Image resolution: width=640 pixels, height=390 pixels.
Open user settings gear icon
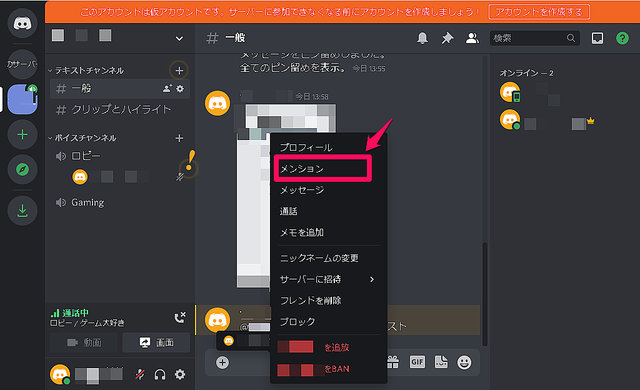[180, 374]
